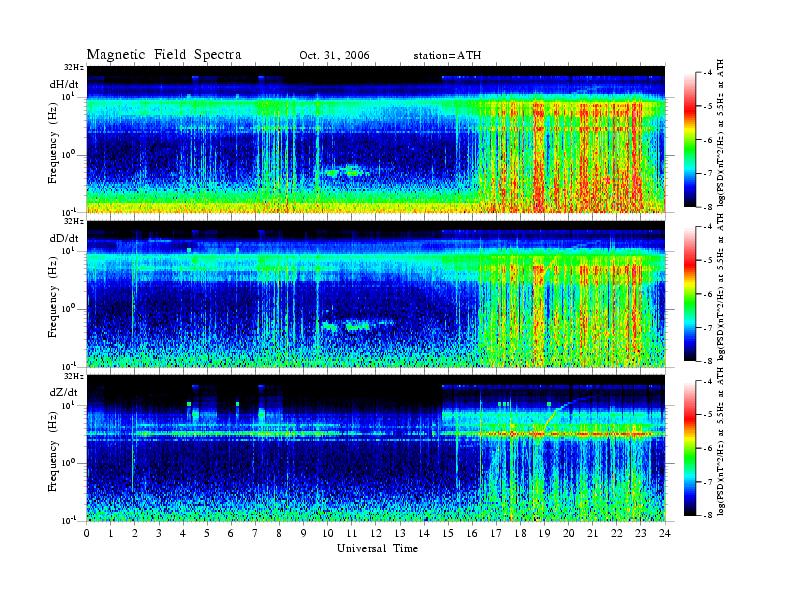Click the "Universal Time" axis title
Screen dimensions: 792x612
[377, 548]
